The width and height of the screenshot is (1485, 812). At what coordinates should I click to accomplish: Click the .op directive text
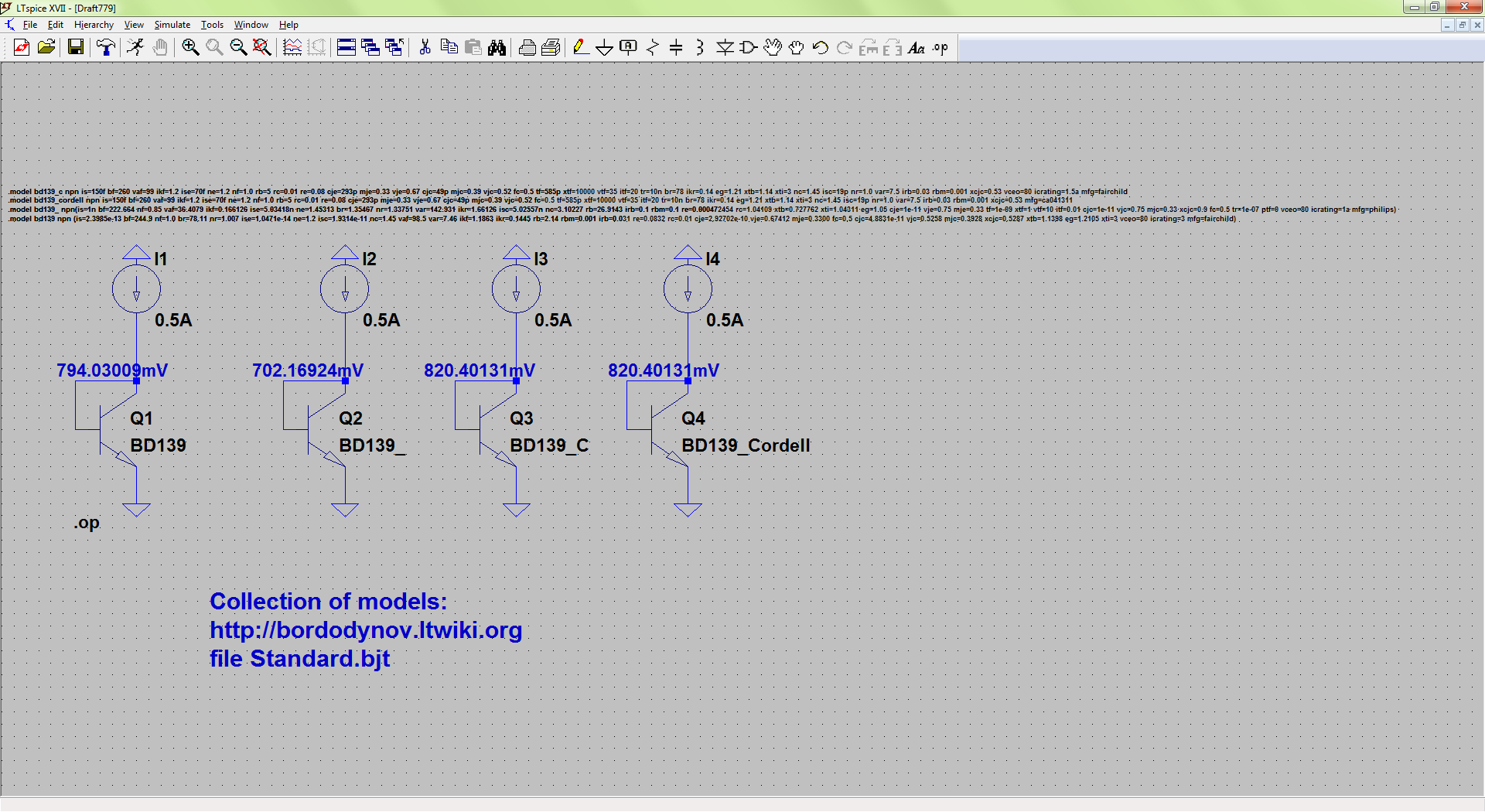pyautogui.click(x=87, y=523)
